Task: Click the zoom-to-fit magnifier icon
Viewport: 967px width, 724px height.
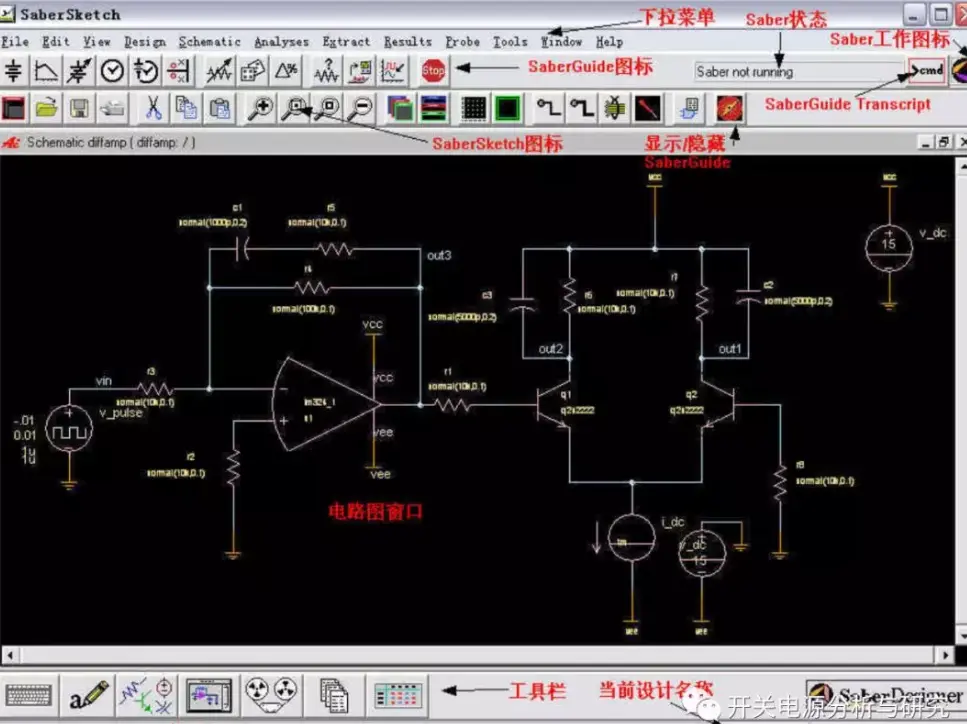Action: (328, 109)
